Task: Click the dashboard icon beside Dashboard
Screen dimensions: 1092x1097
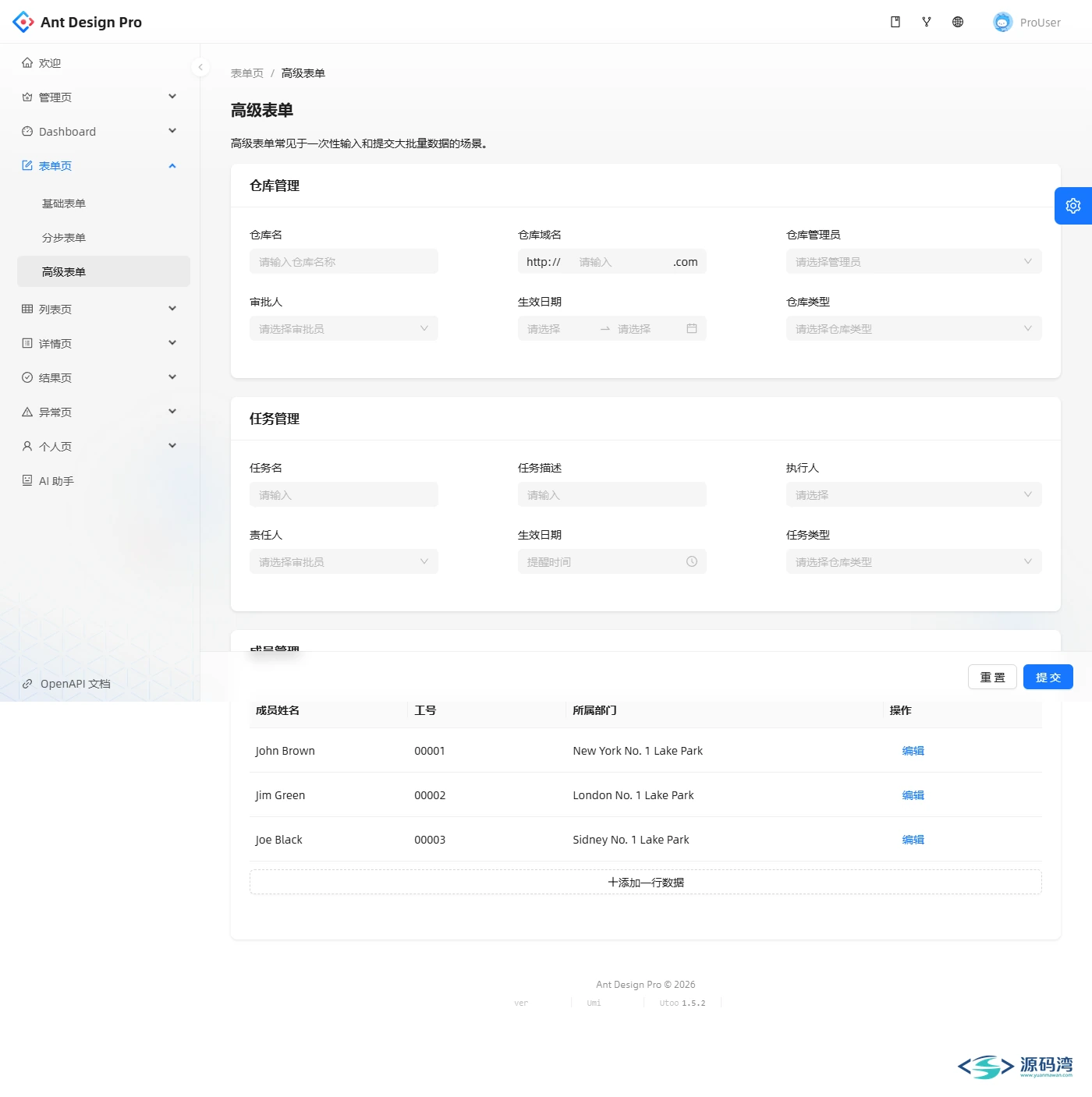Action: pos(27,131)
